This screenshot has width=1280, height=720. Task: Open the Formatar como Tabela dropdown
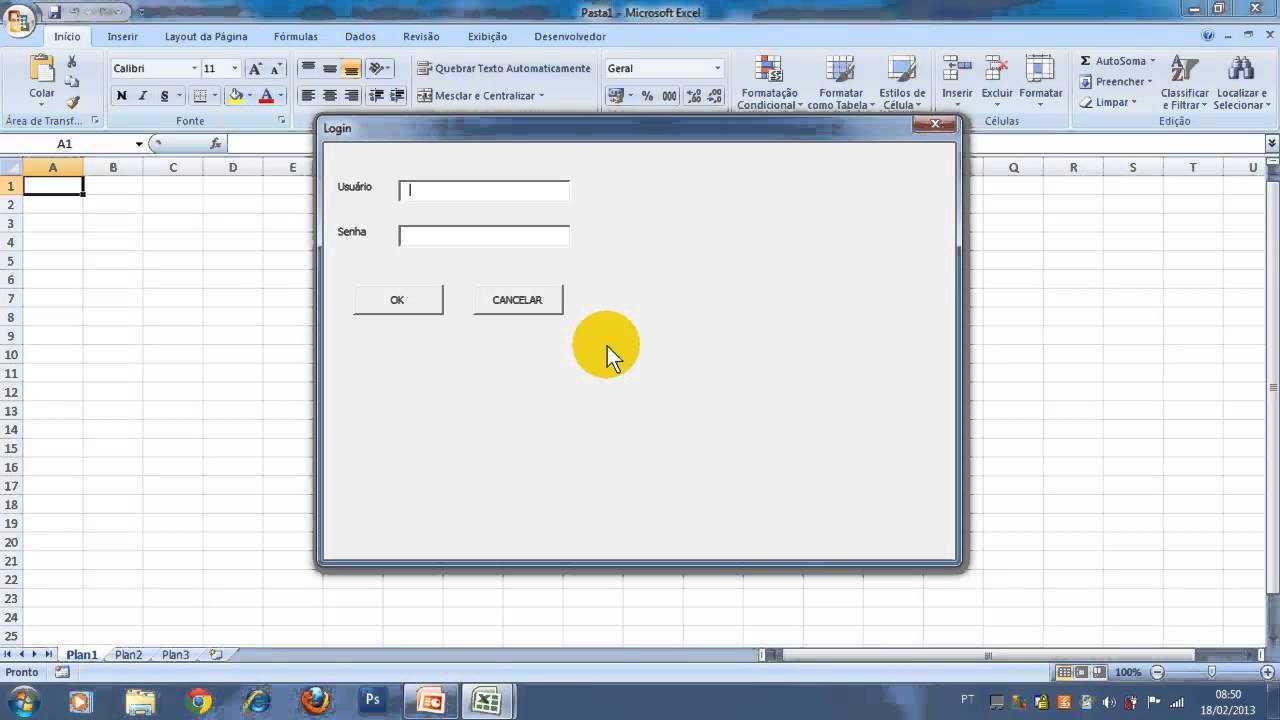841,82
